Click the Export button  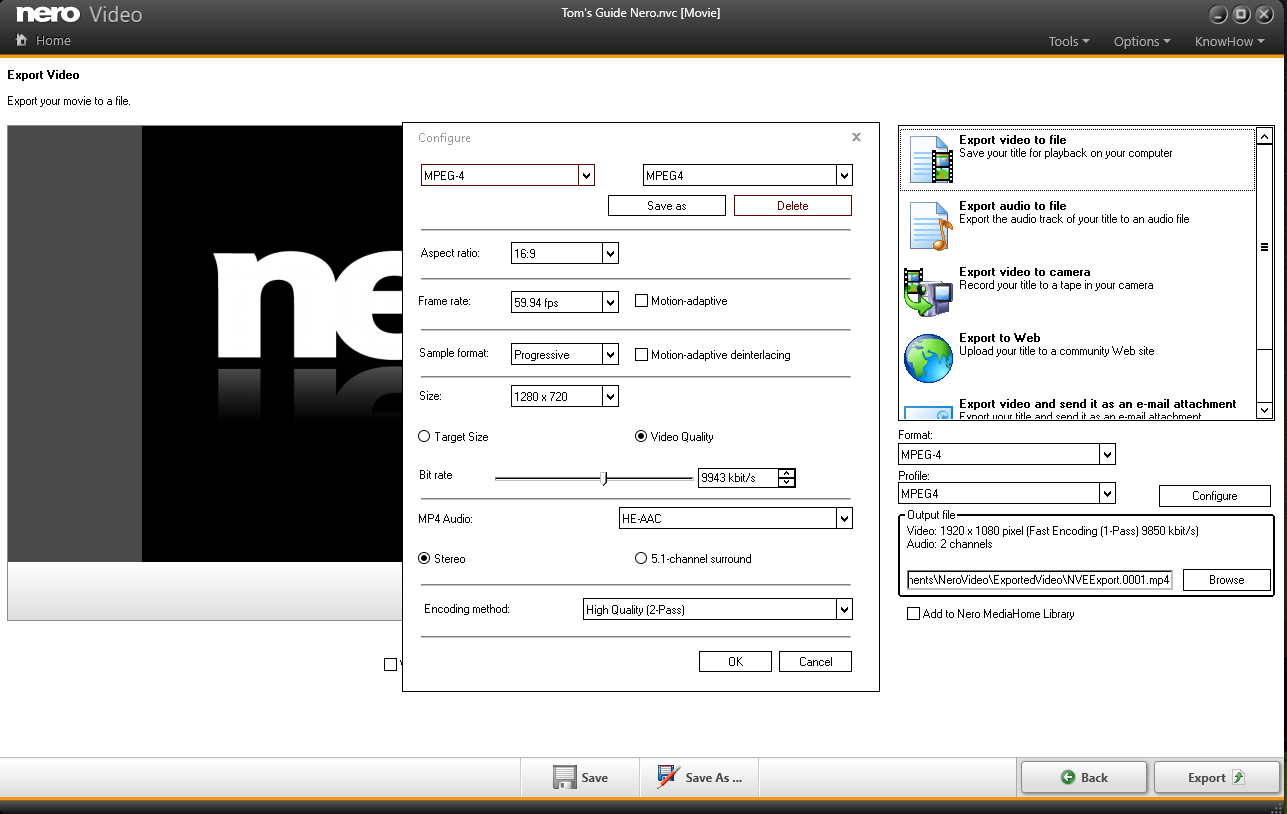click(x=1217, y=777)
